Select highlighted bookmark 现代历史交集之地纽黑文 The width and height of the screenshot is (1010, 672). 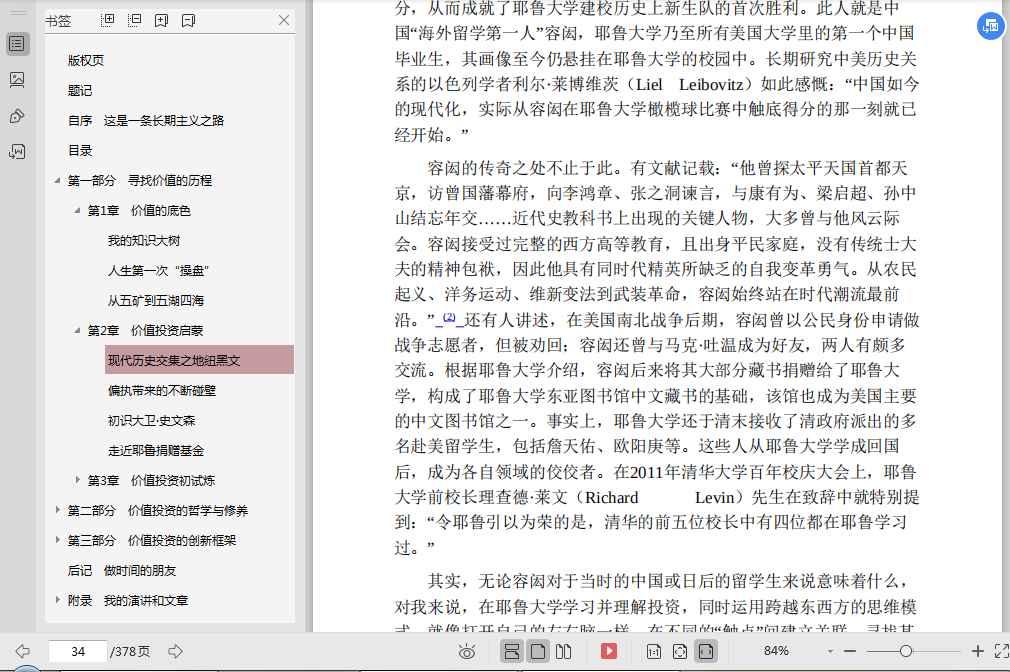point(199,360)
